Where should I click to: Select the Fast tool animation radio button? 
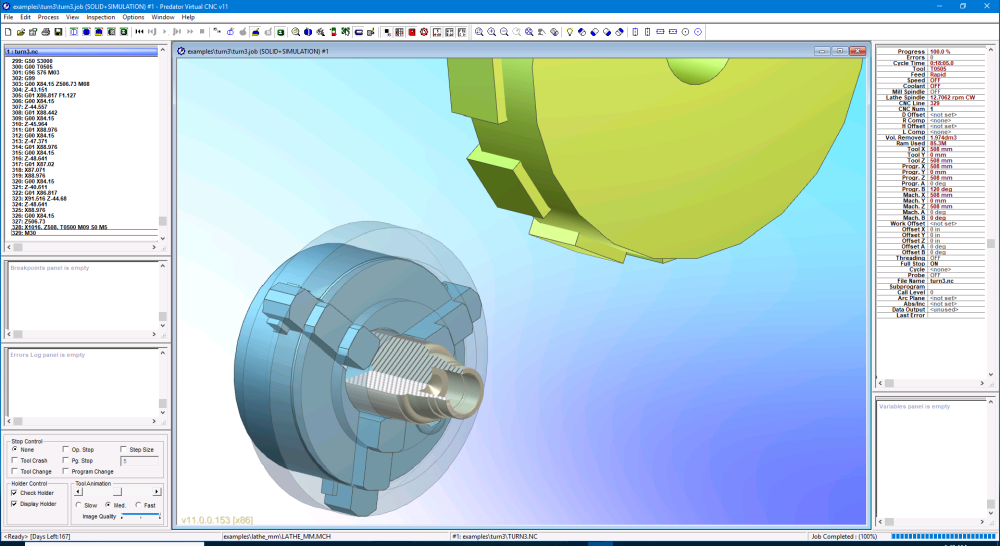(x=137, y=505)
